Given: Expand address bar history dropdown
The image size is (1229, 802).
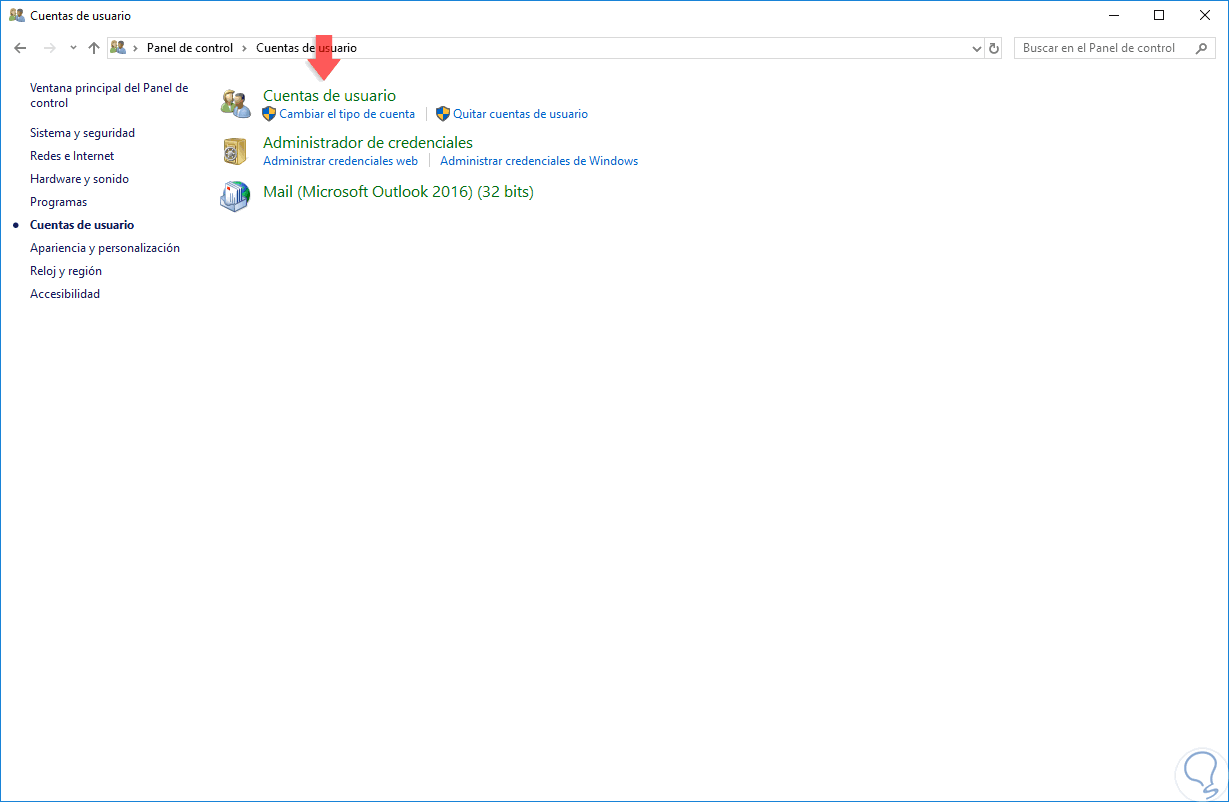Looking at the screenshot, I should tap(977, 48).
